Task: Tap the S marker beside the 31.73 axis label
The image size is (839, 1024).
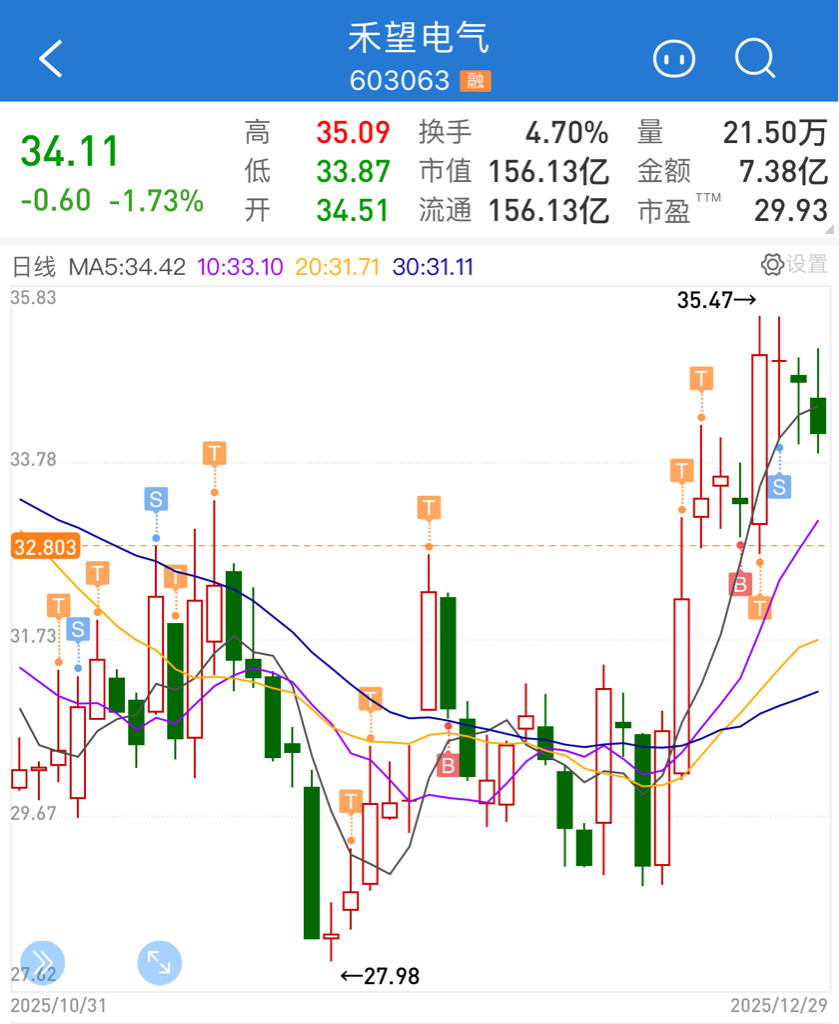Action: (78, 629)
